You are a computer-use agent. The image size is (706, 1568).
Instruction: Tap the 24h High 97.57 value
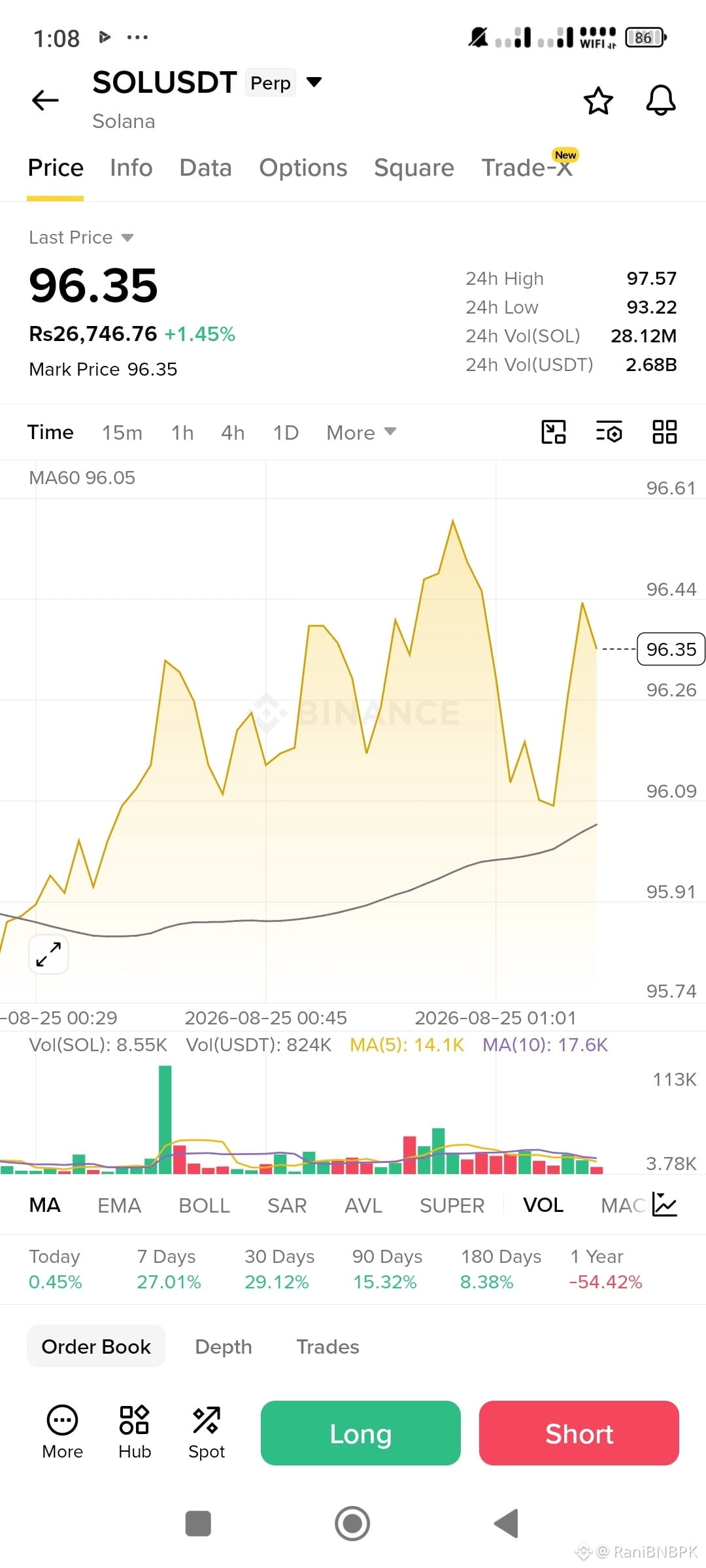652,278
